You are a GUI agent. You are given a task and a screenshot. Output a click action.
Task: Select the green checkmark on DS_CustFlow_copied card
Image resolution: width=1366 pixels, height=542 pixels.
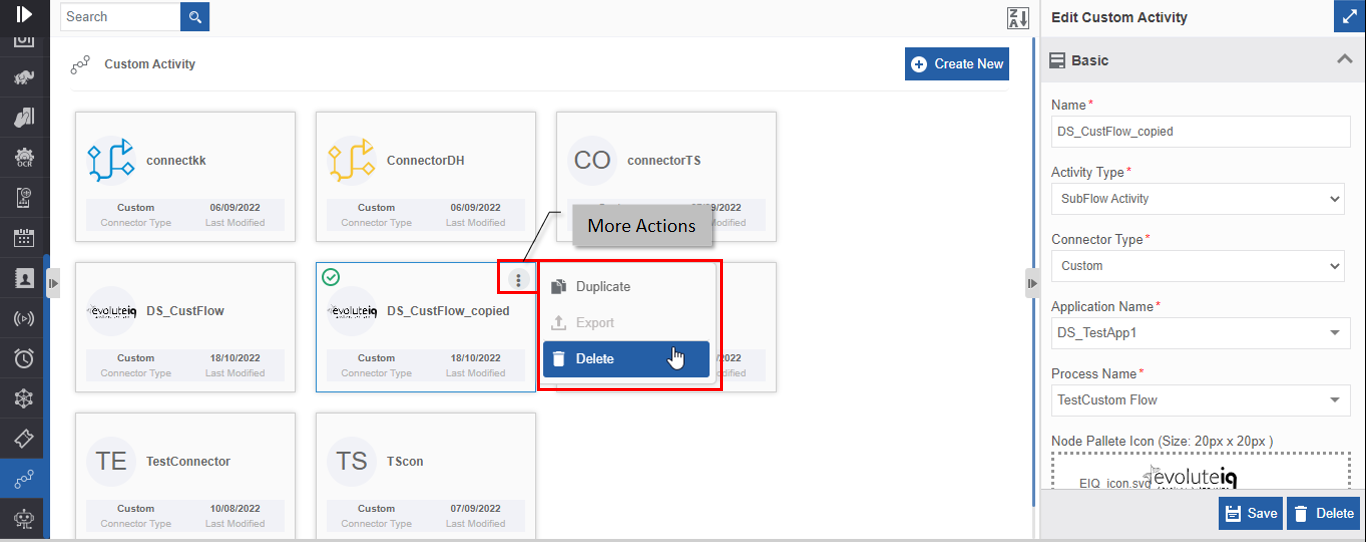click(x=331, y=277)
